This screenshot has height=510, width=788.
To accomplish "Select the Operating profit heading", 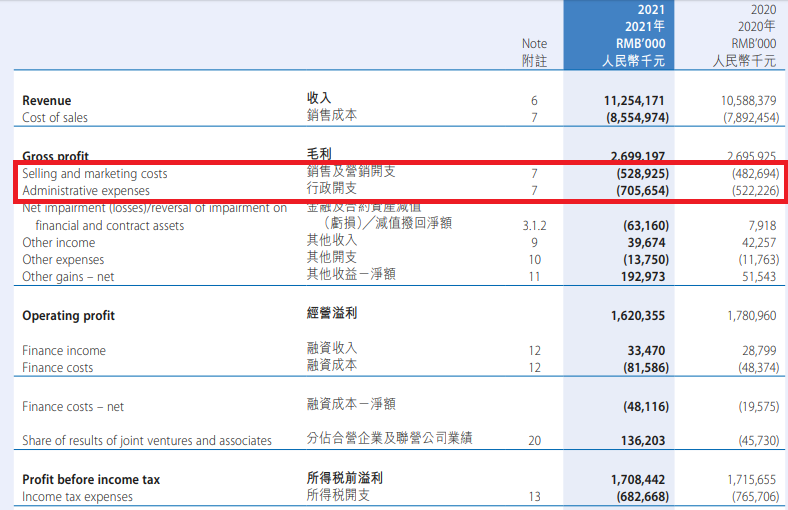I will 69,316.
